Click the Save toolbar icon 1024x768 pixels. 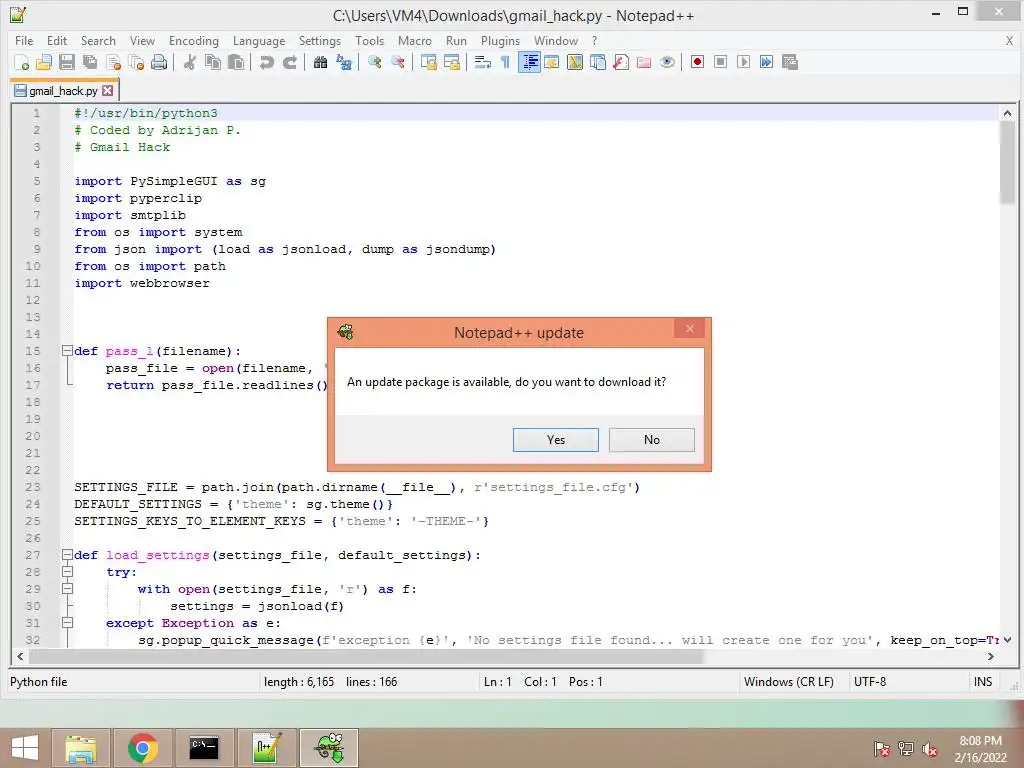pyautogui.click(x=67, y=62)
